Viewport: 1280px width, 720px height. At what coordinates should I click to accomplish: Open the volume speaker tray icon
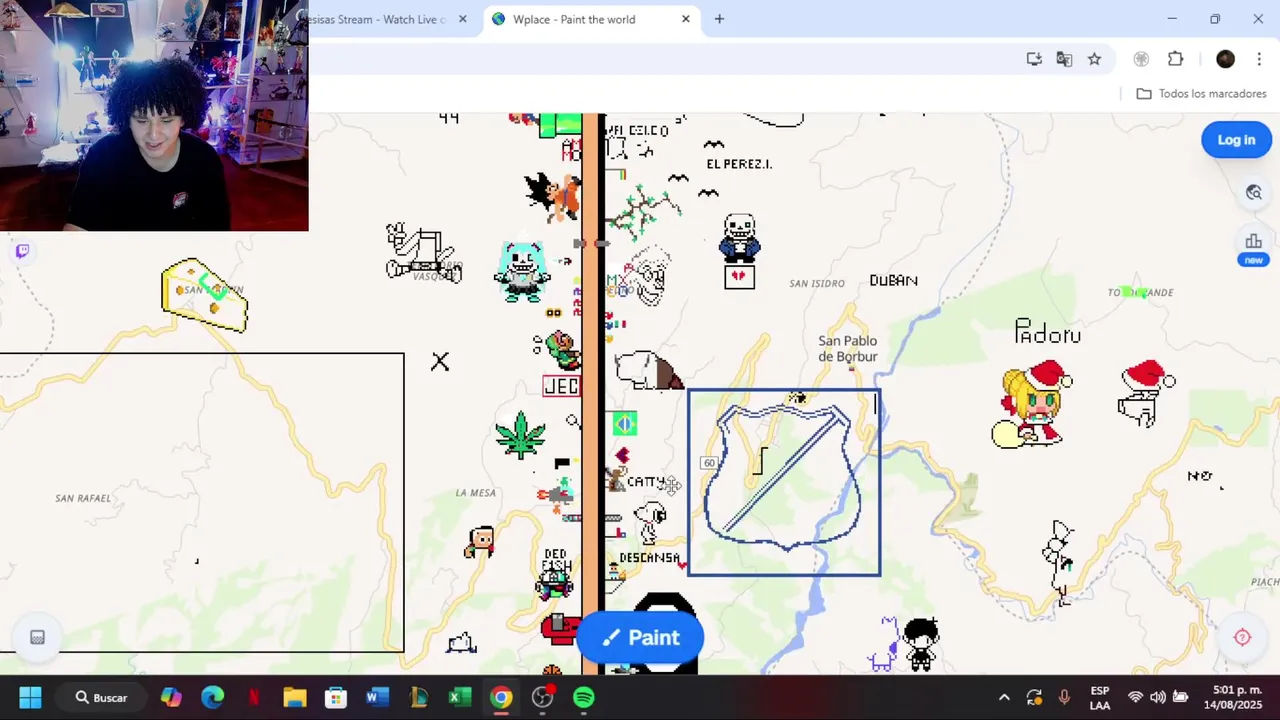(1158, 697)
